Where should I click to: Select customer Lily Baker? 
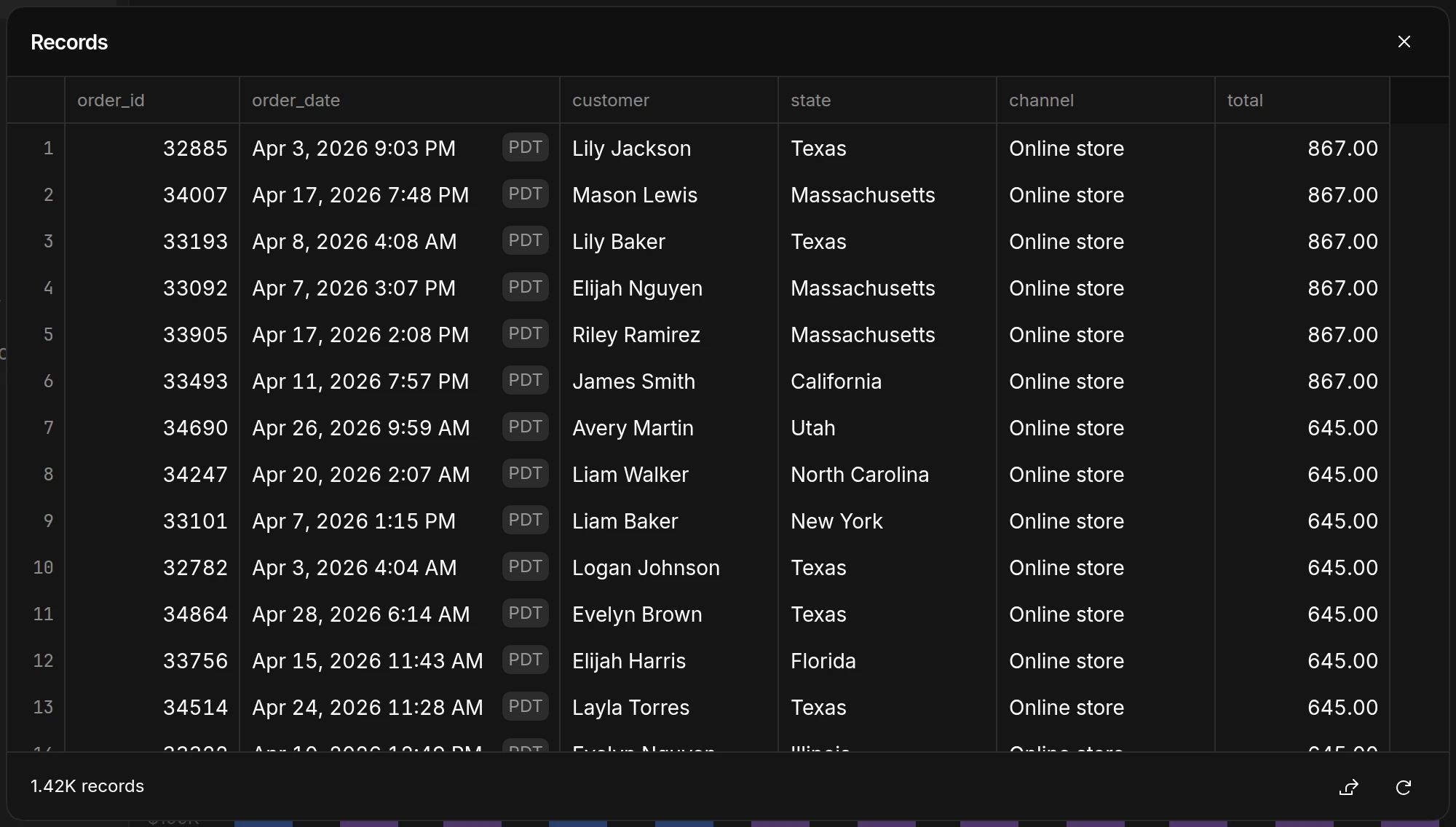tap(669, 241)
